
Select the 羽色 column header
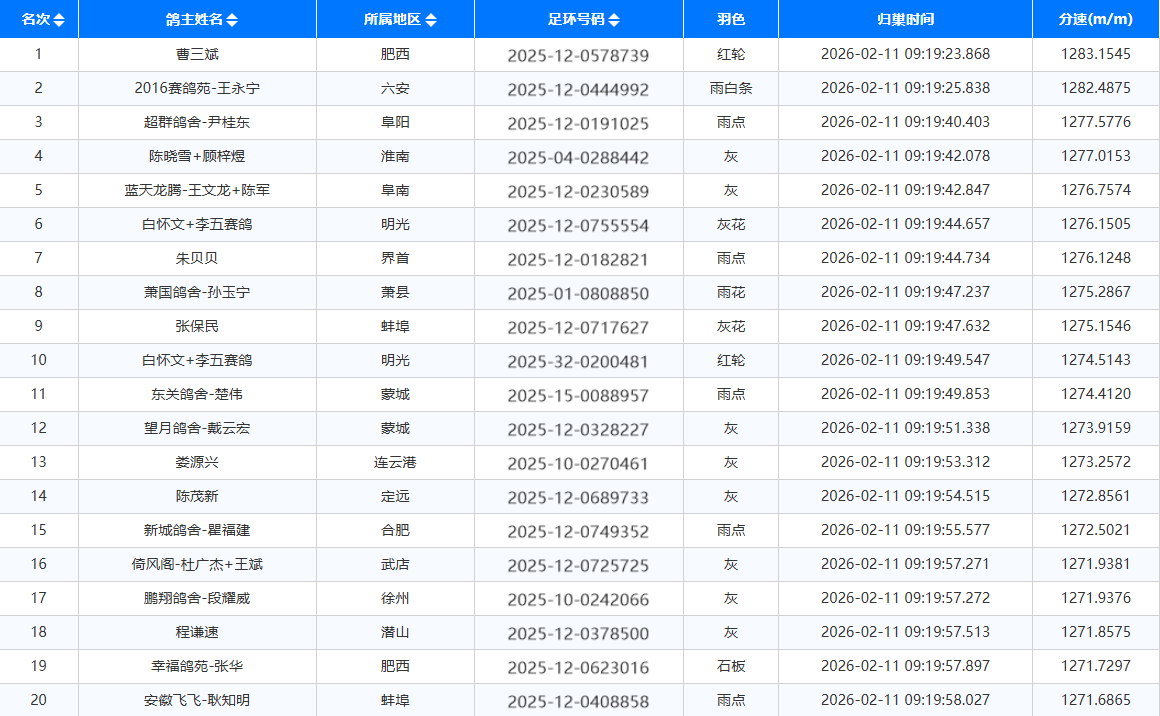tap(730, 20)
